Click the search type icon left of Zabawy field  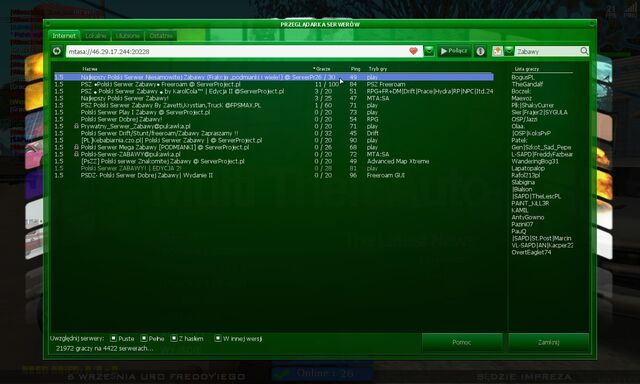497,51
